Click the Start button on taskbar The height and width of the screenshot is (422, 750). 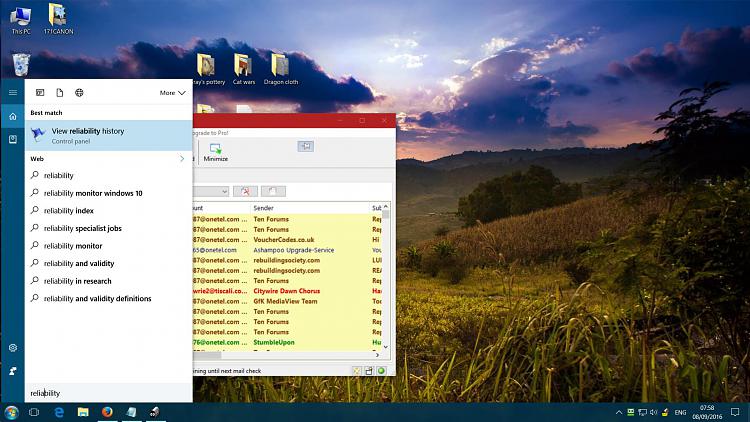click(11, 412)
